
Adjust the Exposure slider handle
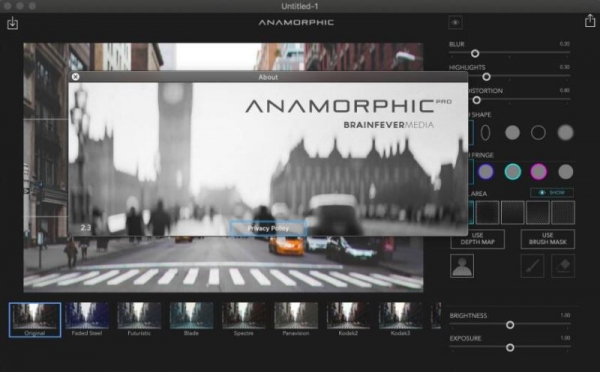pos(510,348)
